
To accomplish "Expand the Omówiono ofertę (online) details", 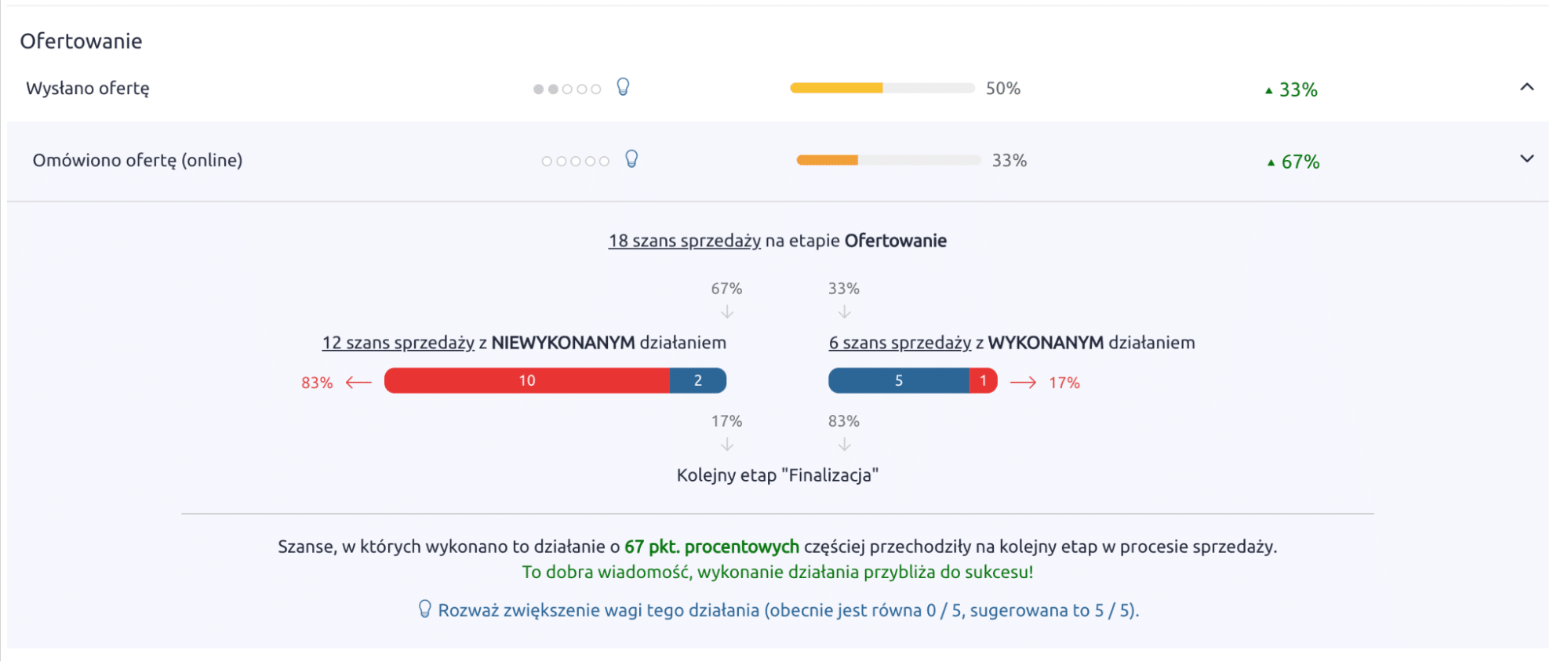I will (x=1526, y=158).
